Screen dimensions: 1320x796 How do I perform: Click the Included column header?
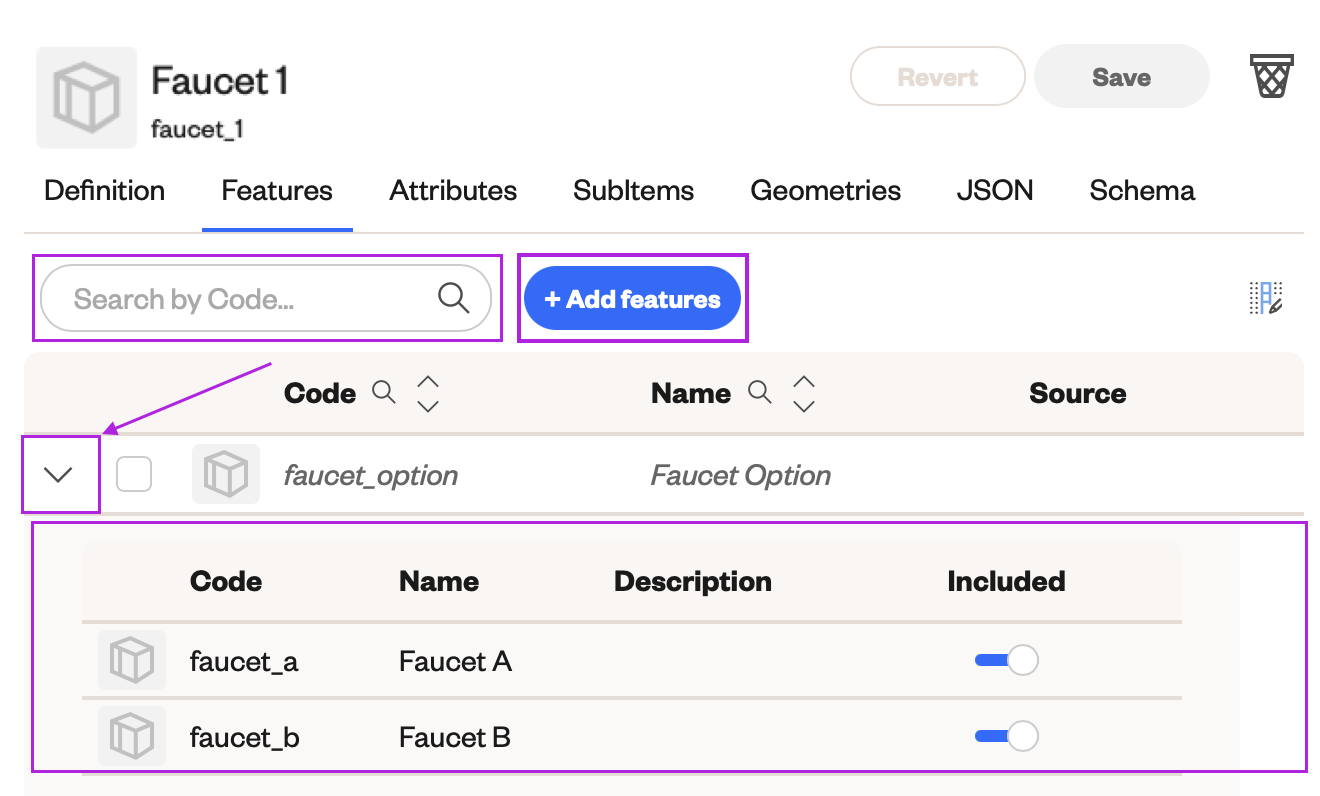click(x=1006, y=581)
